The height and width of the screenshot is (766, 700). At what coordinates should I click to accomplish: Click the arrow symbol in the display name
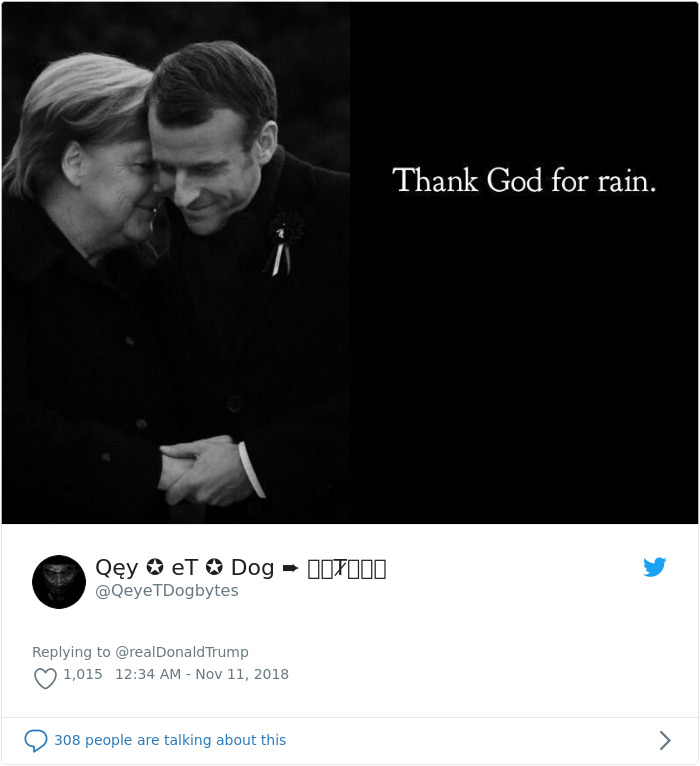tap(291, 568)
